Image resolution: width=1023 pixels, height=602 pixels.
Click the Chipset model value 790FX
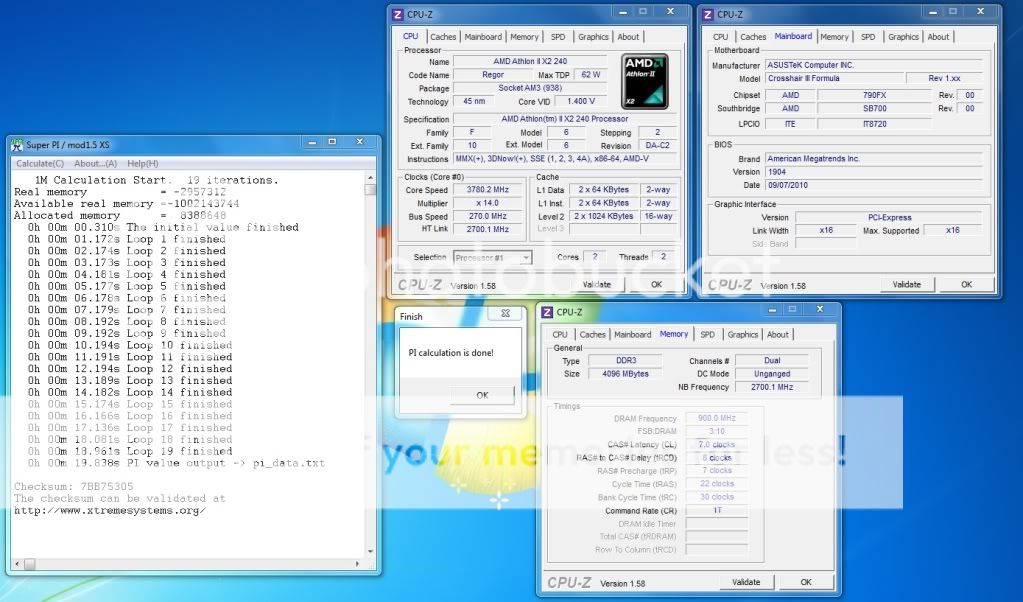point(874,95)
